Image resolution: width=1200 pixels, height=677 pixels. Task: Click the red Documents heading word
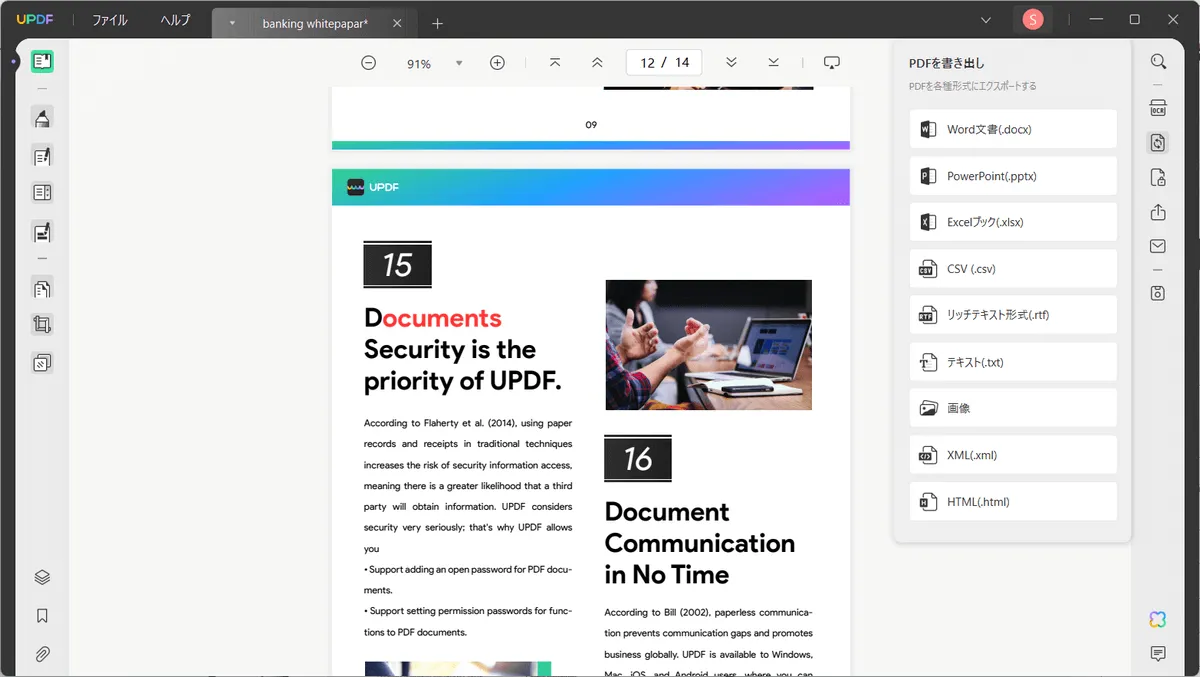pyautogui.click(x=433, y=318)
